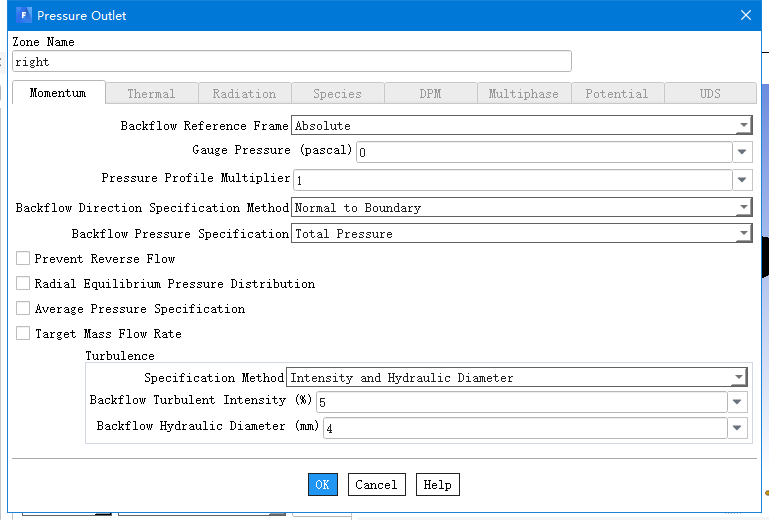
Task: Switch to the Multiphase tab
Action: 524,93
